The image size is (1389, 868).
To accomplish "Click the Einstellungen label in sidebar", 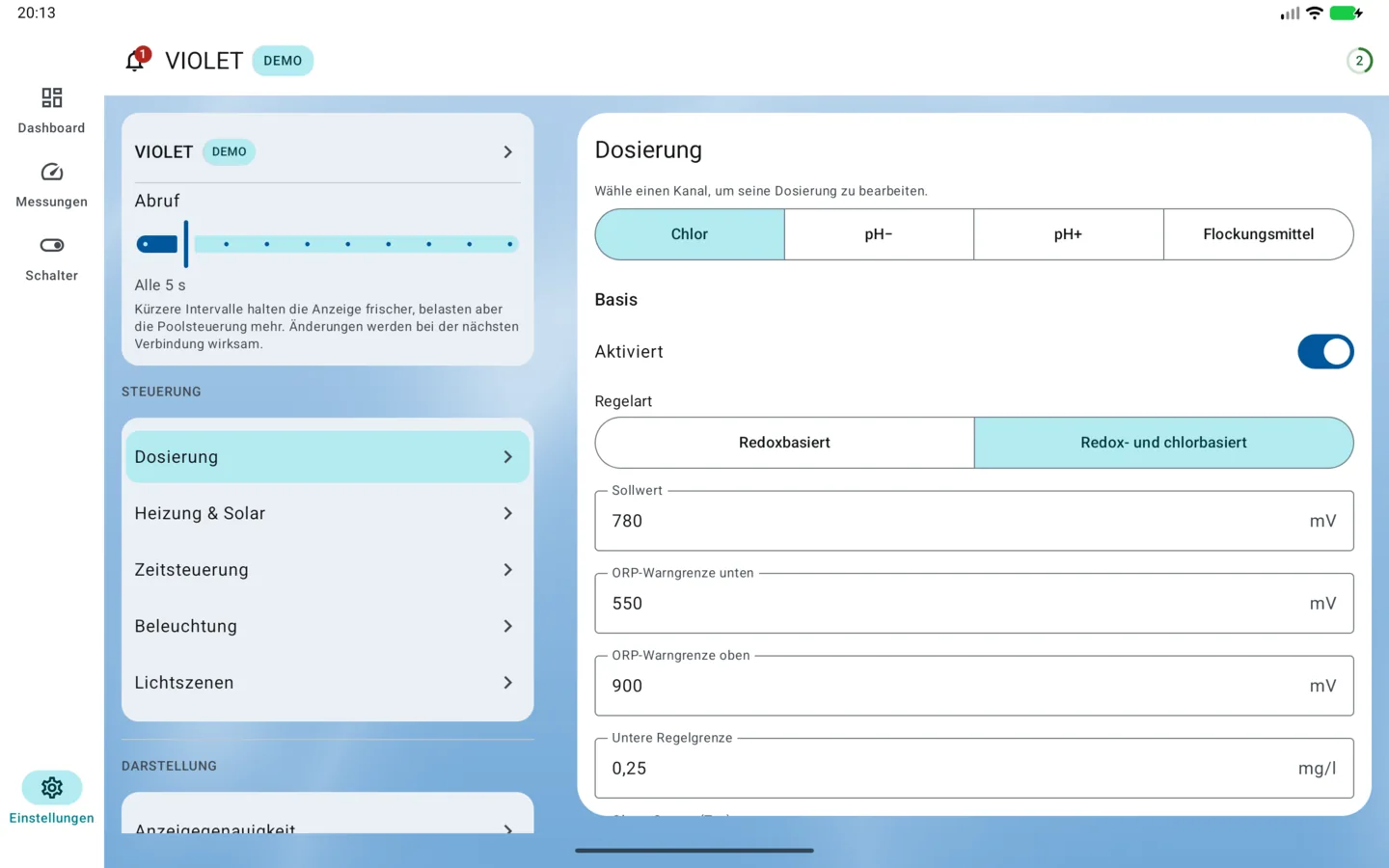I will pyautogui.click(x=51, y=818).
